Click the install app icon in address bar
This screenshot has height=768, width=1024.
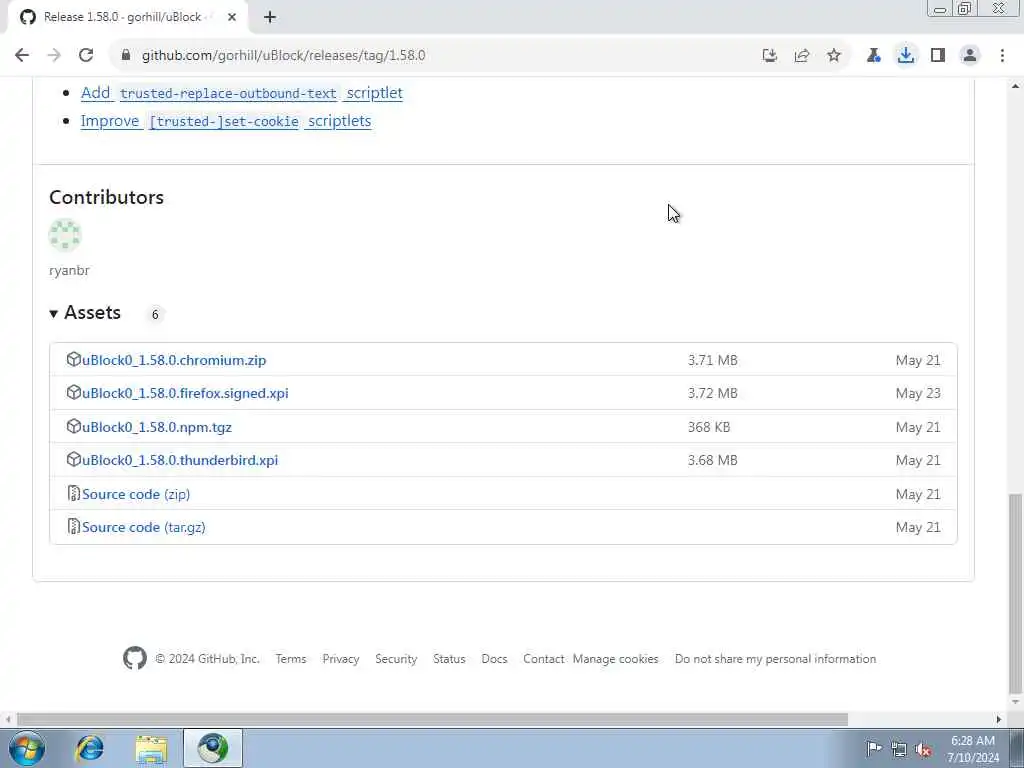click(x=769, y=56)
